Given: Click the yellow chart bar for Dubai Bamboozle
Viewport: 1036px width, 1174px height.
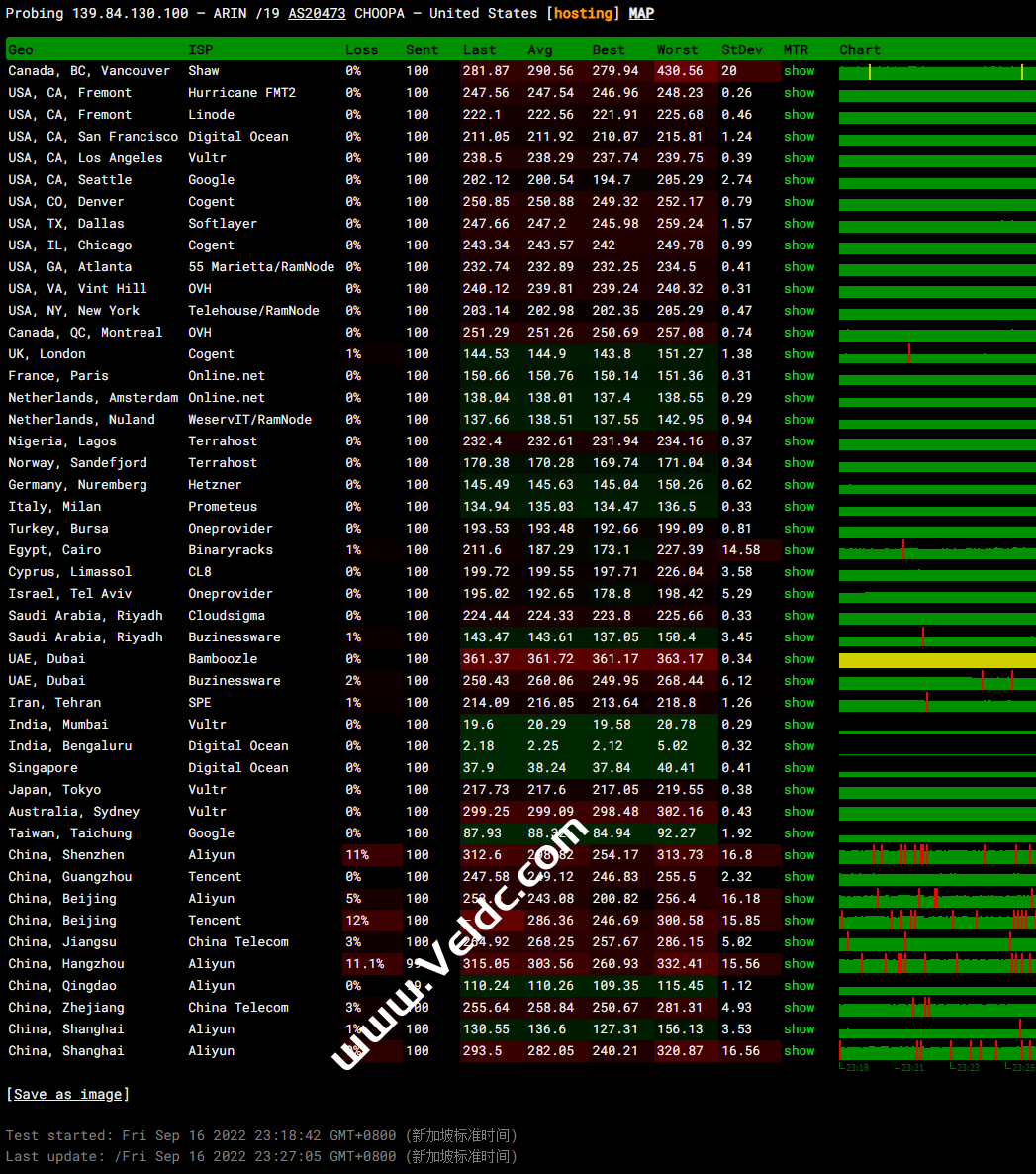Looking at the screenshot, I should click(x=936, y=660).
